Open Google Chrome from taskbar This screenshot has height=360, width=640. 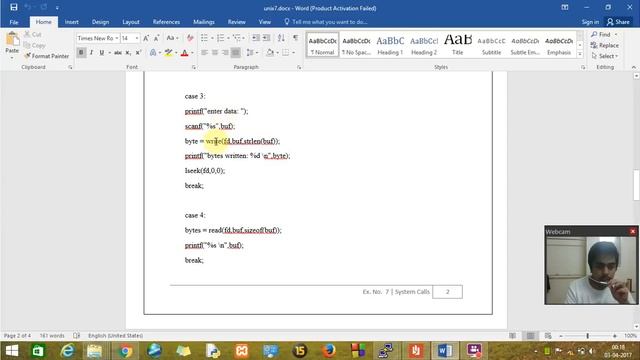tap(125, 351)
